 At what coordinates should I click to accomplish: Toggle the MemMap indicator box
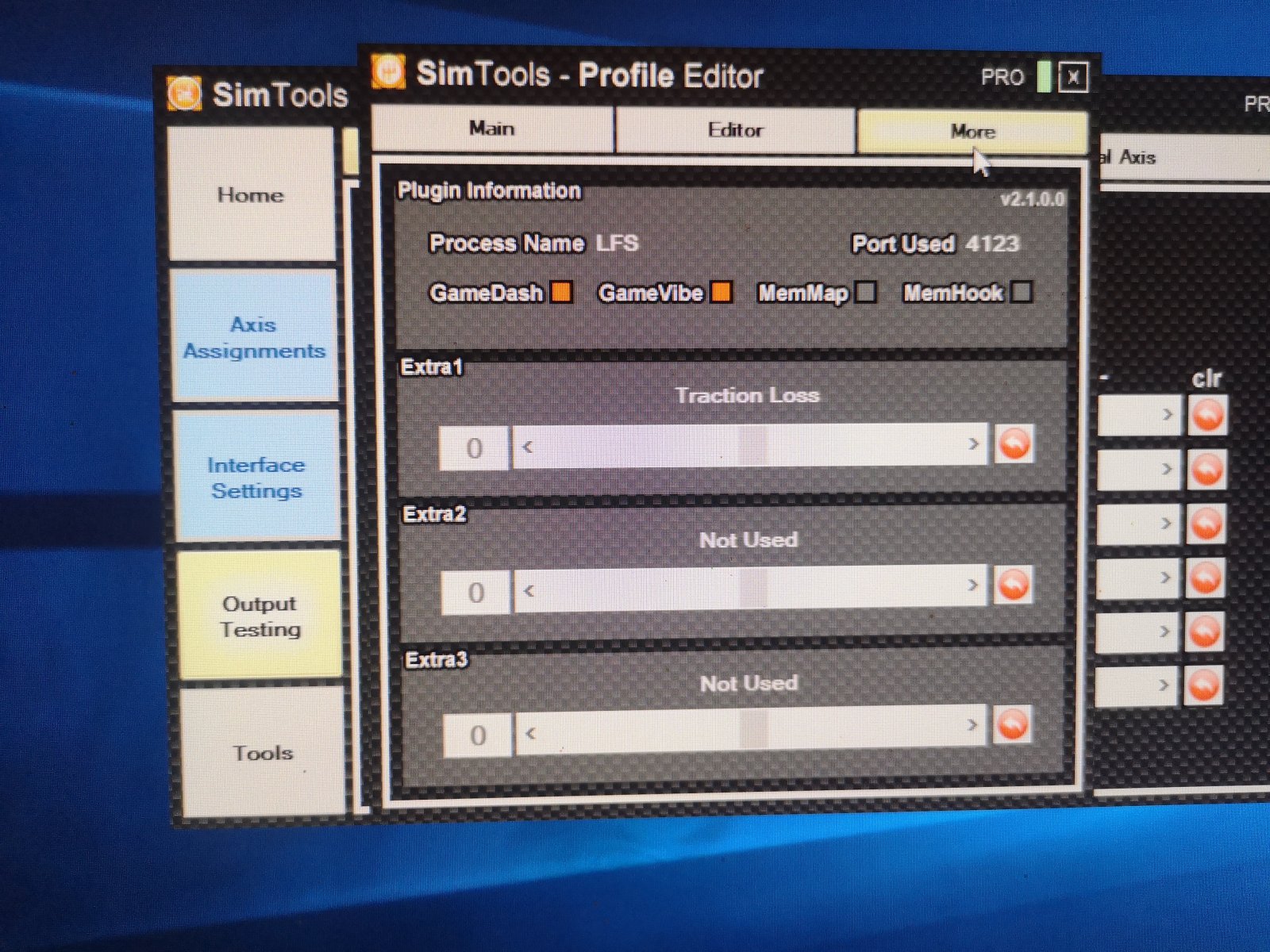click(866, 292)
